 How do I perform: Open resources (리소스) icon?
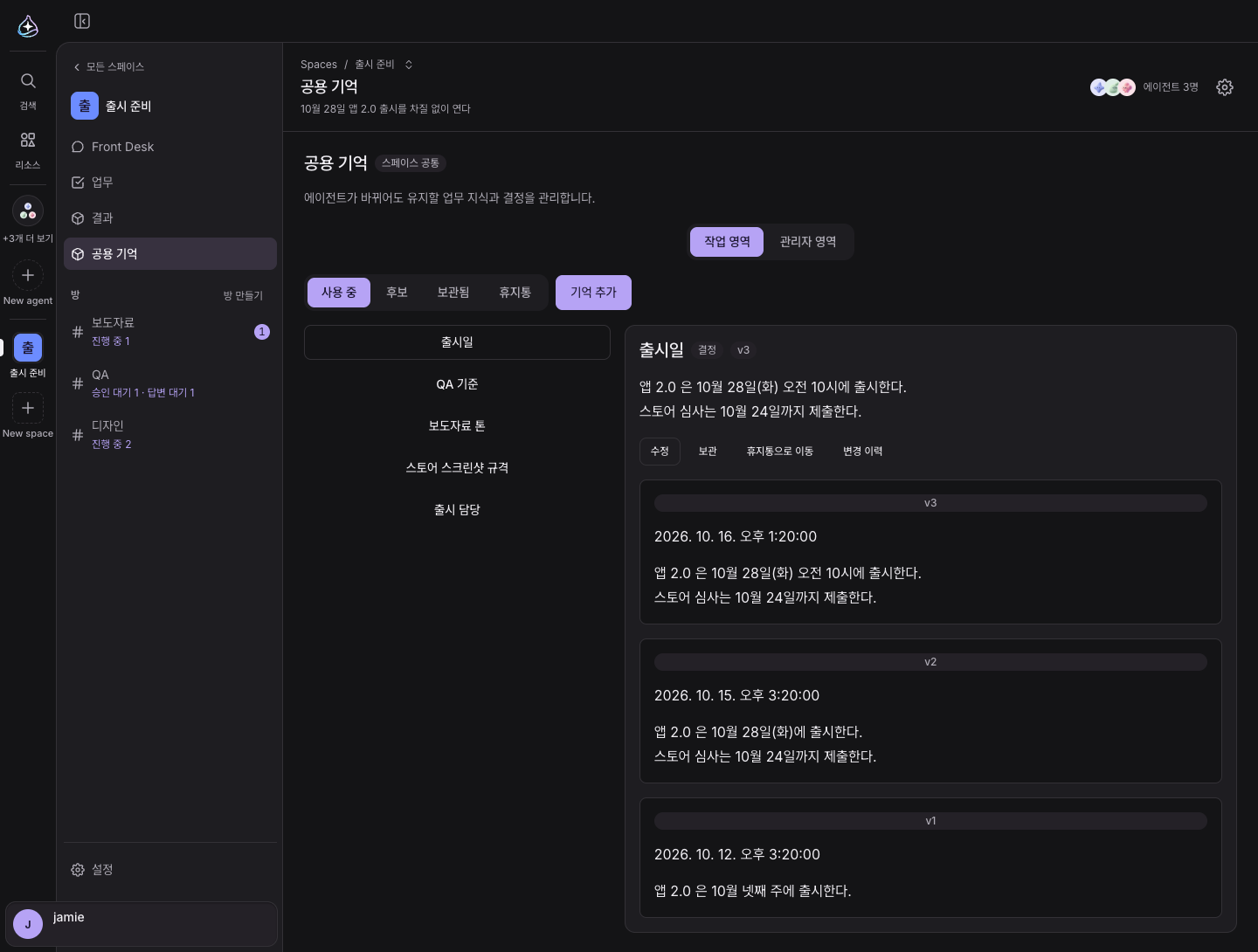28,150
